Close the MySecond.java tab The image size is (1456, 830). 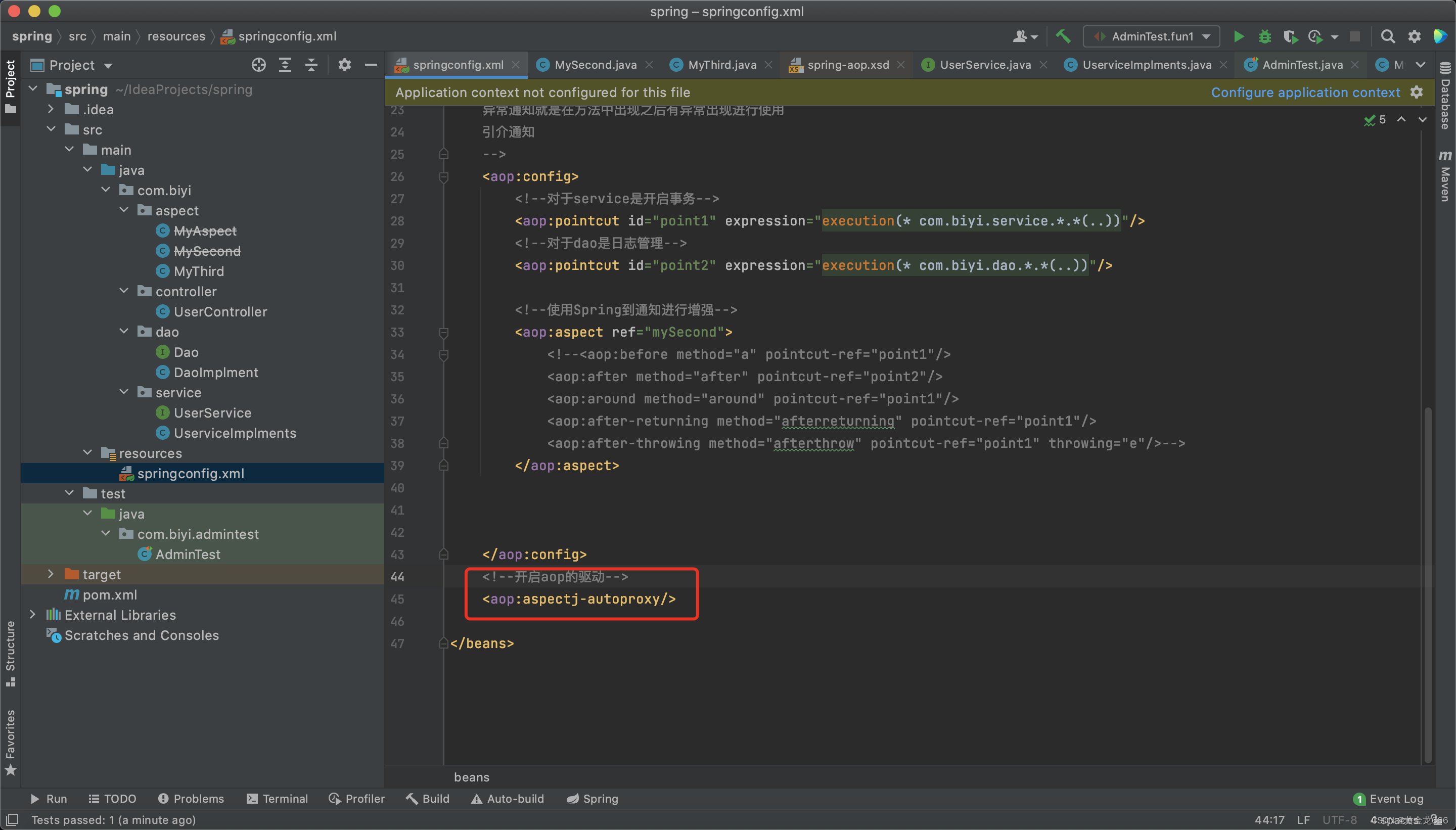coord(649,65)
